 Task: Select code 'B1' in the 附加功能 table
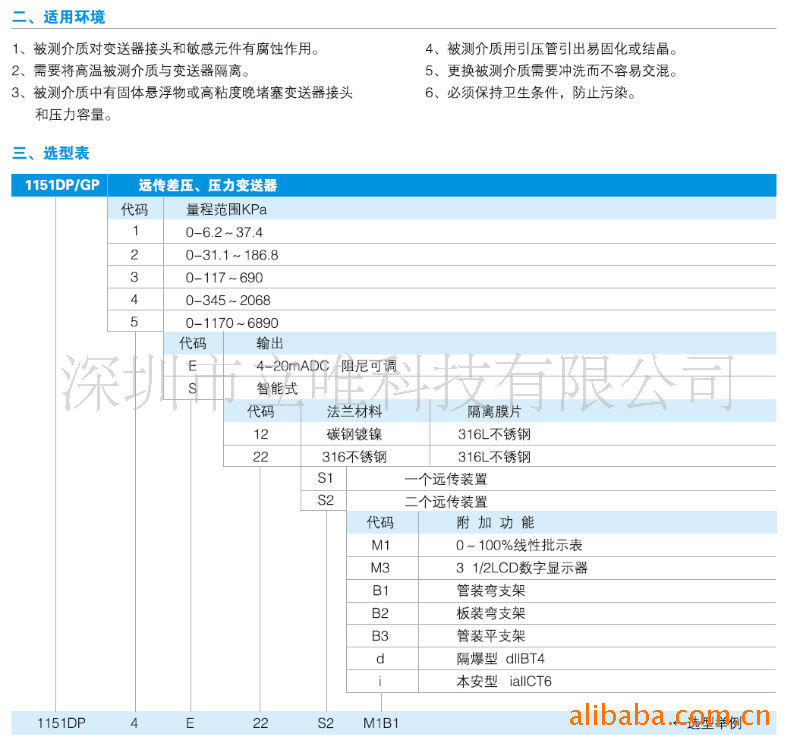[381, 591]
